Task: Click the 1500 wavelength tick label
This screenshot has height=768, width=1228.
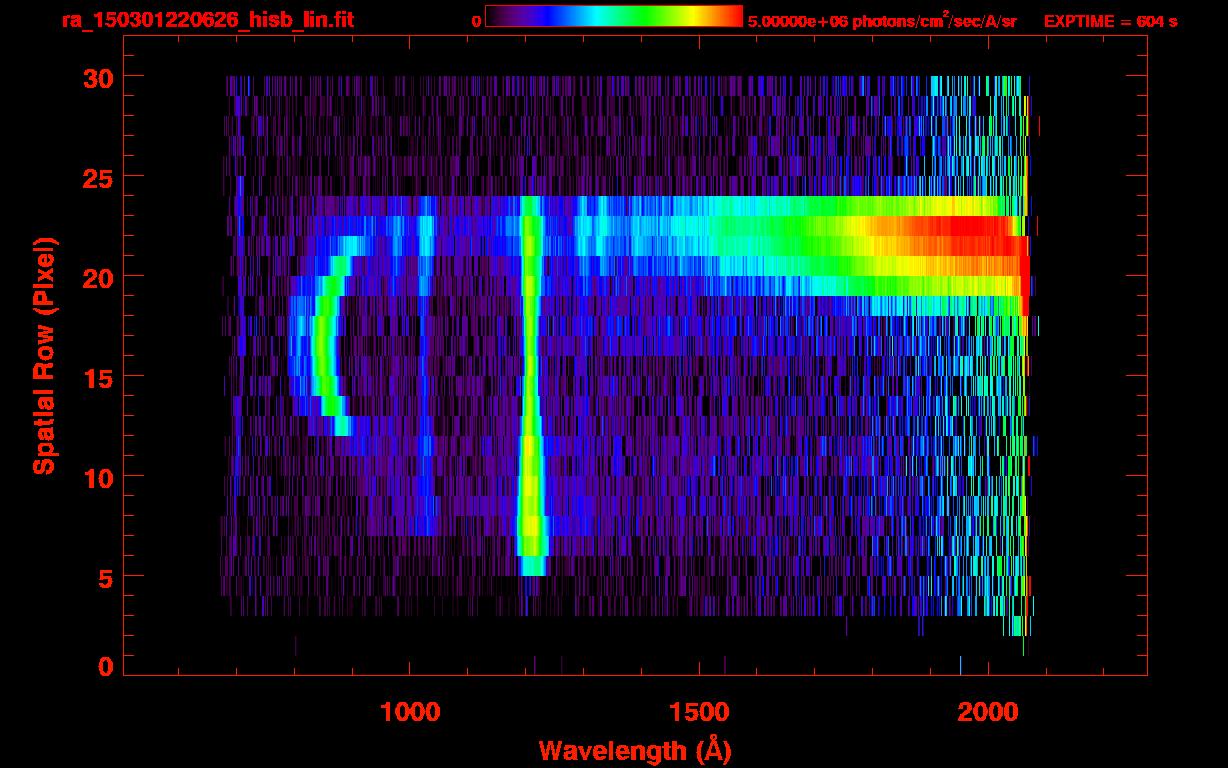Action: pyautogui.click(x=698, y=712)
